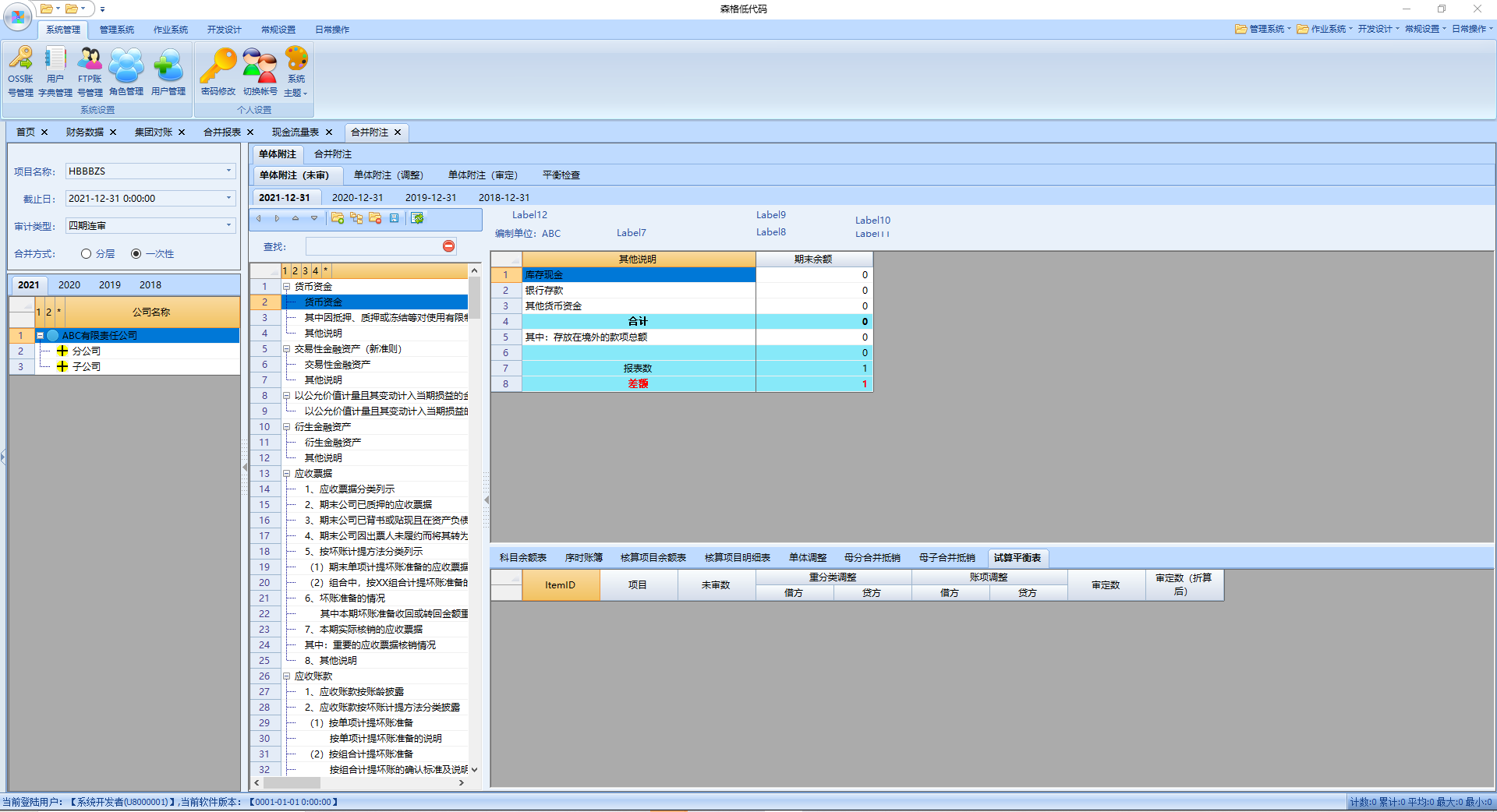Click the move-down arrow in tree toolbar
1497x812 pixels.
point(314,218)
